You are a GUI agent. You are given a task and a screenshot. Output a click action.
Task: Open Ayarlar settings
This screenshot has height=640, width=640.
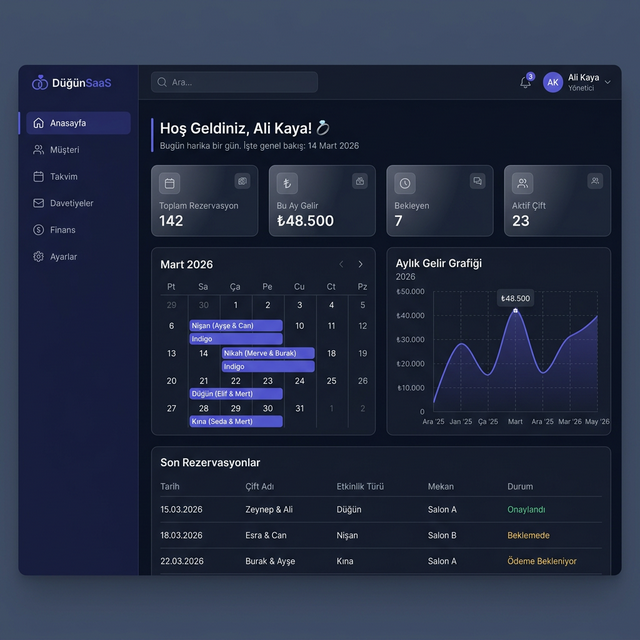pos(55,257)
